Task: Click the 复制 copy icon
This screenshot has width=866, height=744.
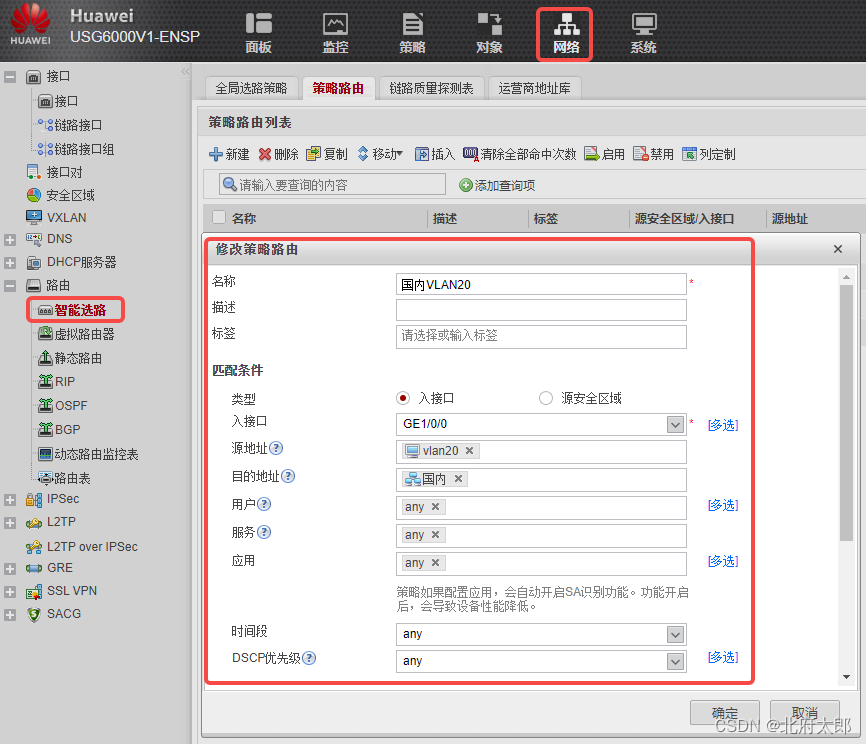Action: 313,154
